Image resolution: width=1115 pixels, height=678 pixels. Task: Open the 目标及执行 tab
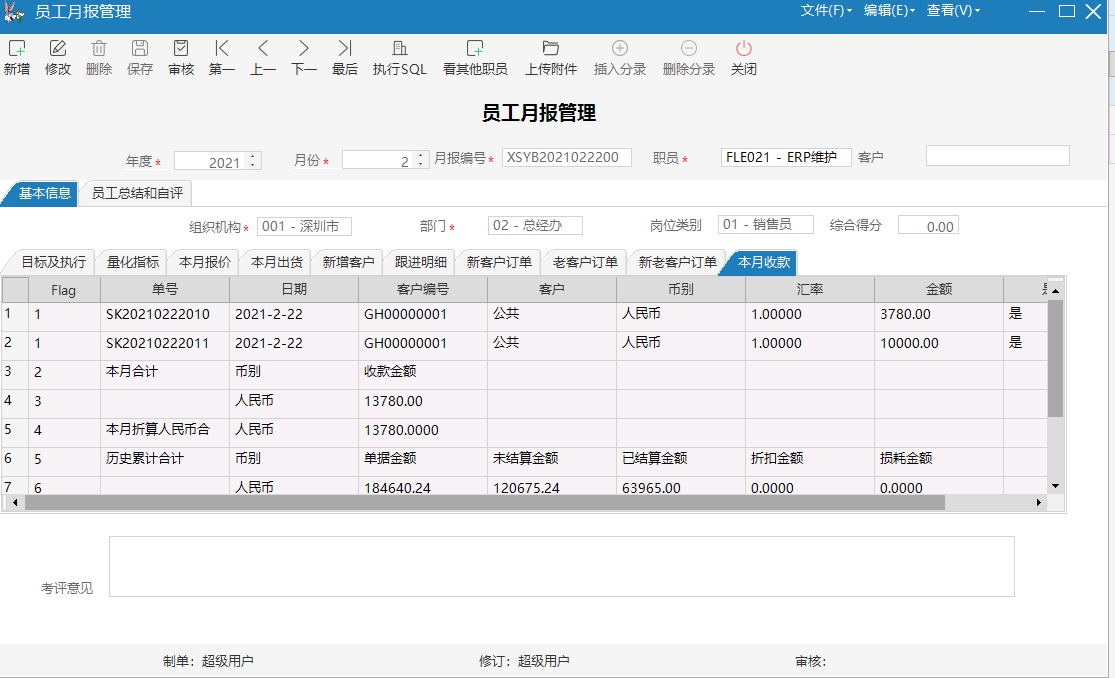(53, 263)
